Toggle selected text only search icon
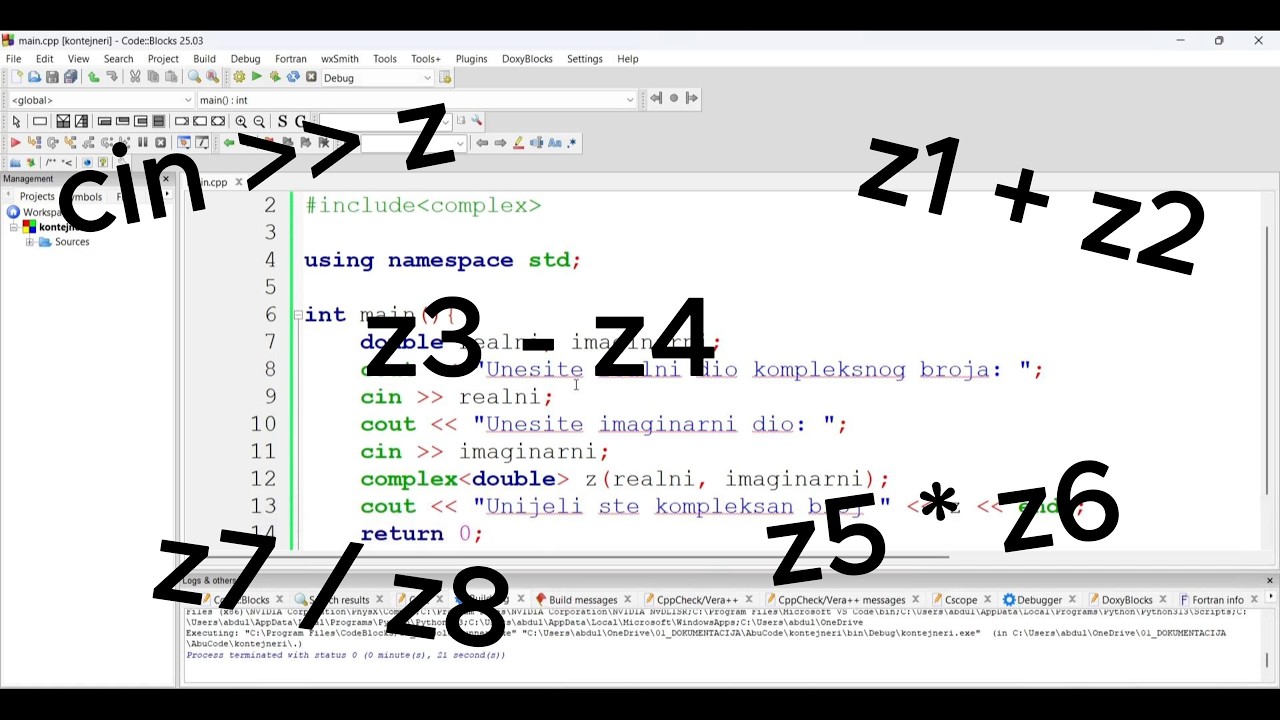 (537, 142)
